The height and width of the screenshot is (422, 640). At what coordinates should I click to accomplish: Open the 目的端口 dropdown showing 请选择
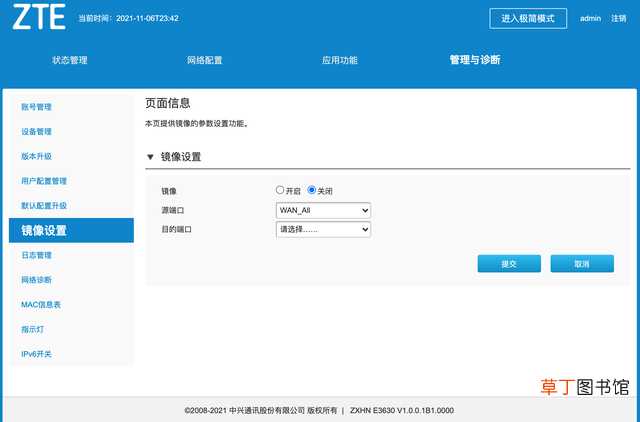(x=323, y=229)
